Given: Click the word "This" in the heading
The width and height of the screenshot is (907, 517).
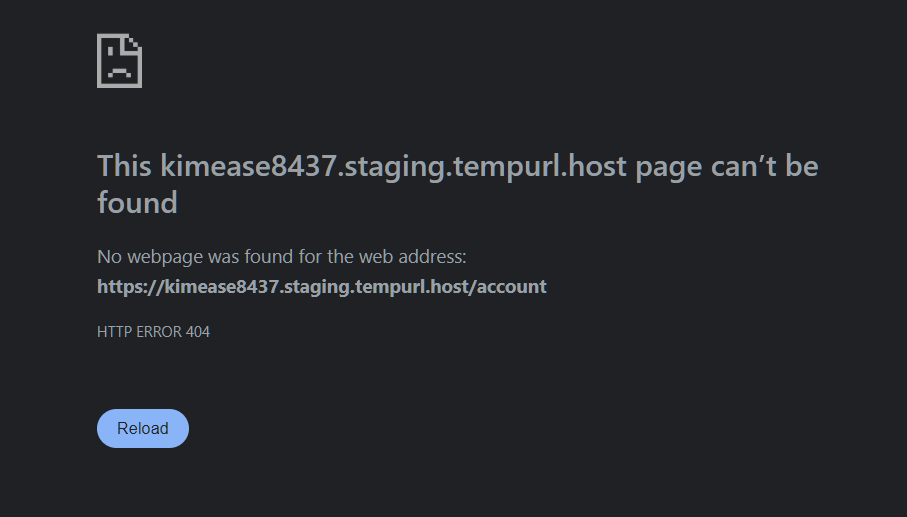Looking at the screenshot, I should 125,166.
